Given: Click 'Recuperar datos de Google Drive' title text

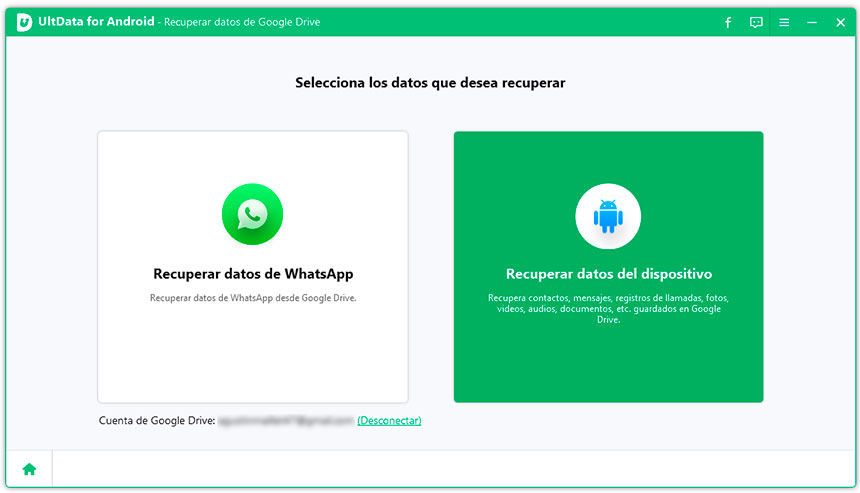Looking at the screenshot, I should (242, 22).
